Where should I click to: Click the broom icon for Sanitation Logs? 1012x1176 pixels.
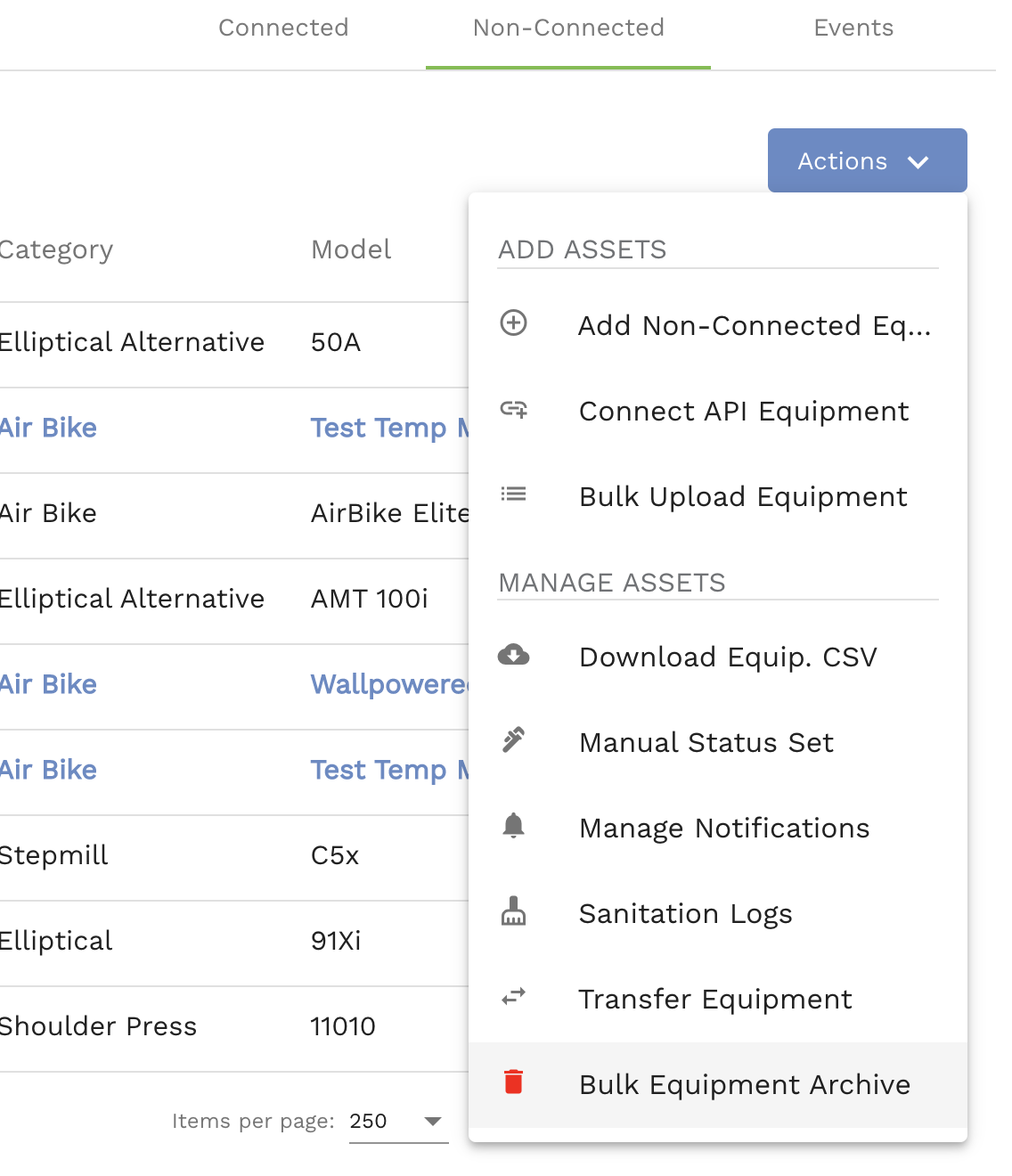(x=513, y=911)
